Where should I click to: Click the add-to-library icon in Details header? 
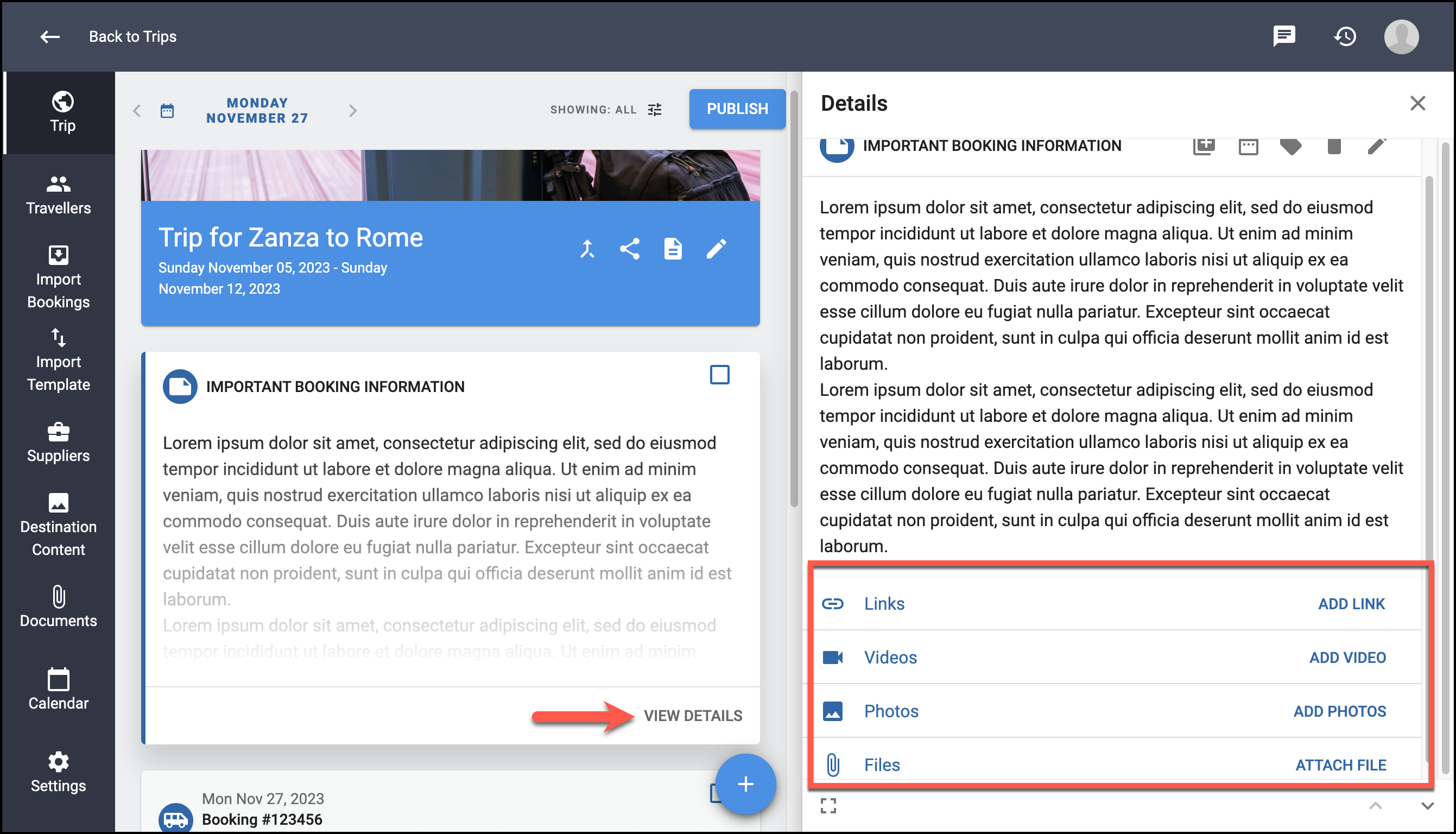1204,146
